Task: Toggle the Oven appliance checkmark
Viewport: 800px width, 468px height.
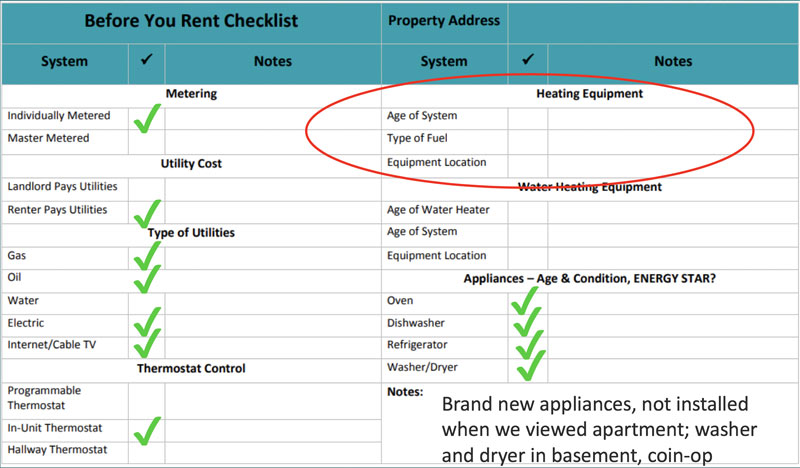Action: click(525, 301)
